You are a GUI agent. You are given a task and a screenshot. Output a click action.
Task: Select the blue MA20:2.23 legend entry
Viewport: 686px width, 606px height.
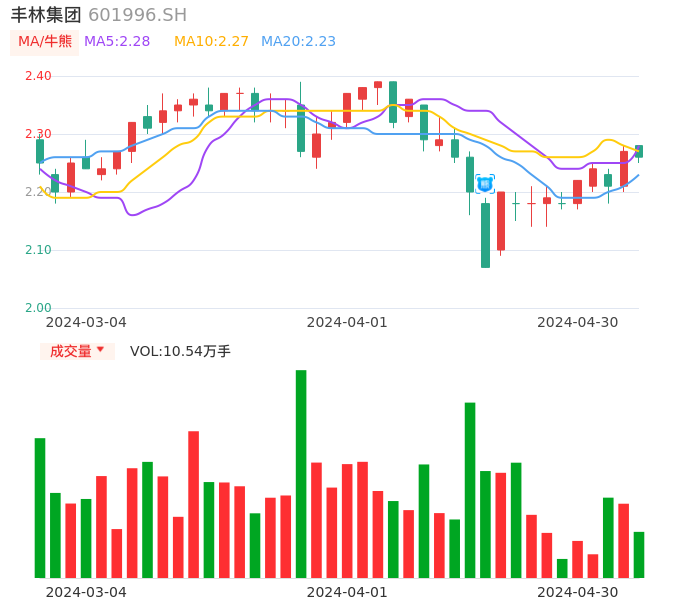[298, 42]
